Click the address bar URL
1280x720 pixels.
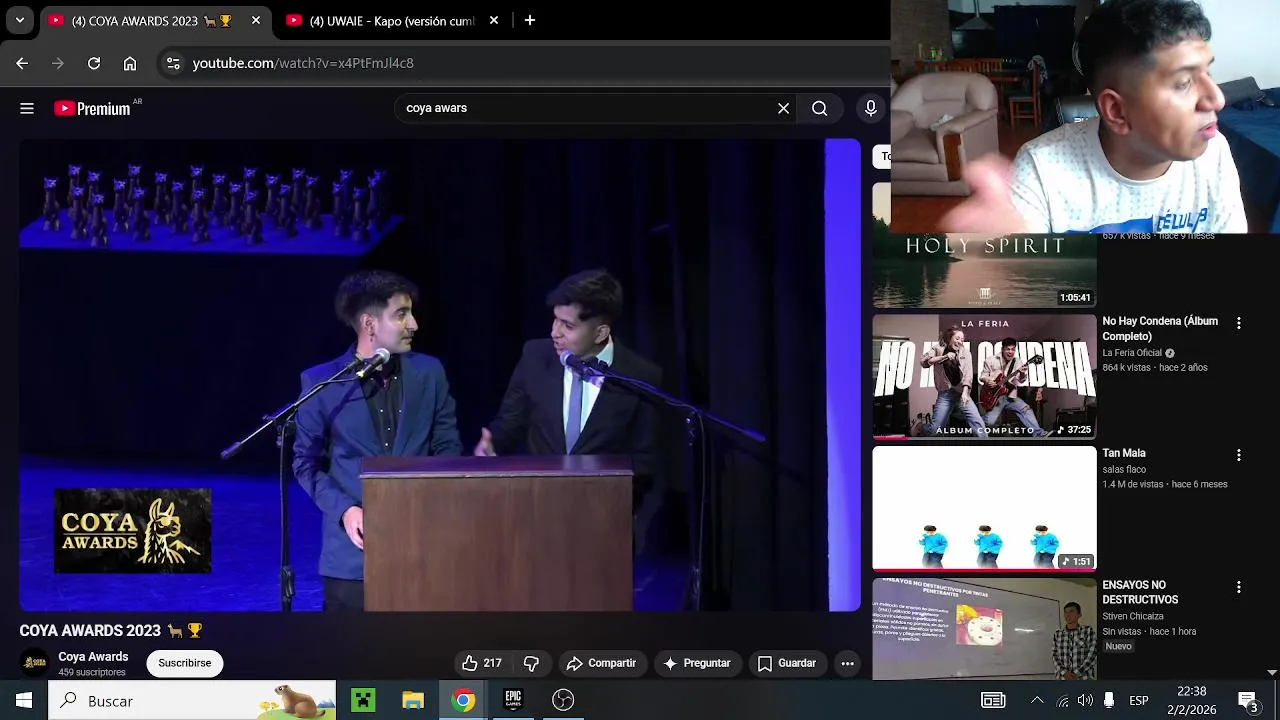point(303,63)
